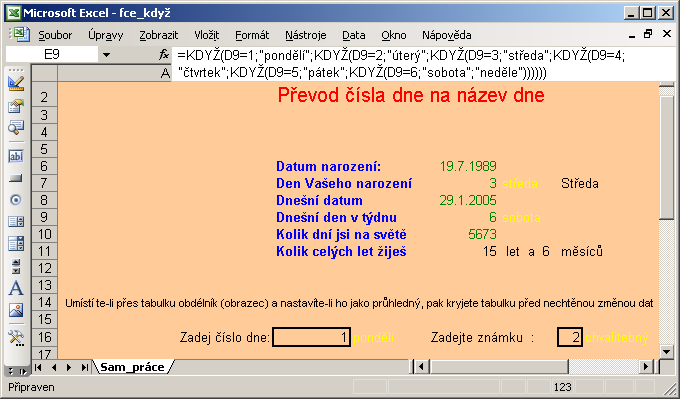The height and width of the screenshot is (399, 680).
Task: Click the vertical scrollbar down arrow
Action: click(667, 351)
